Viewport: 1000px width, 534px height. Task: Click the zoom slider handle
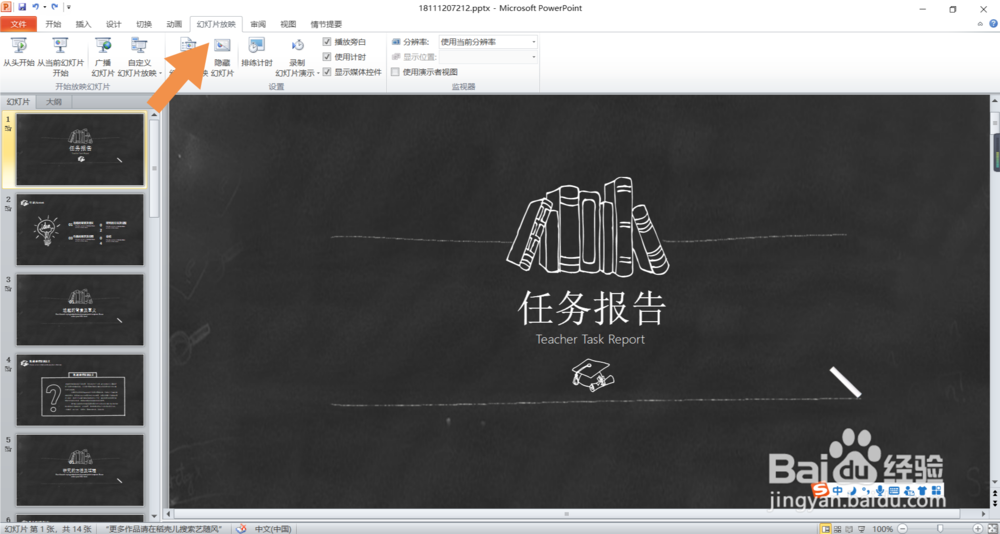coord(940,529)
